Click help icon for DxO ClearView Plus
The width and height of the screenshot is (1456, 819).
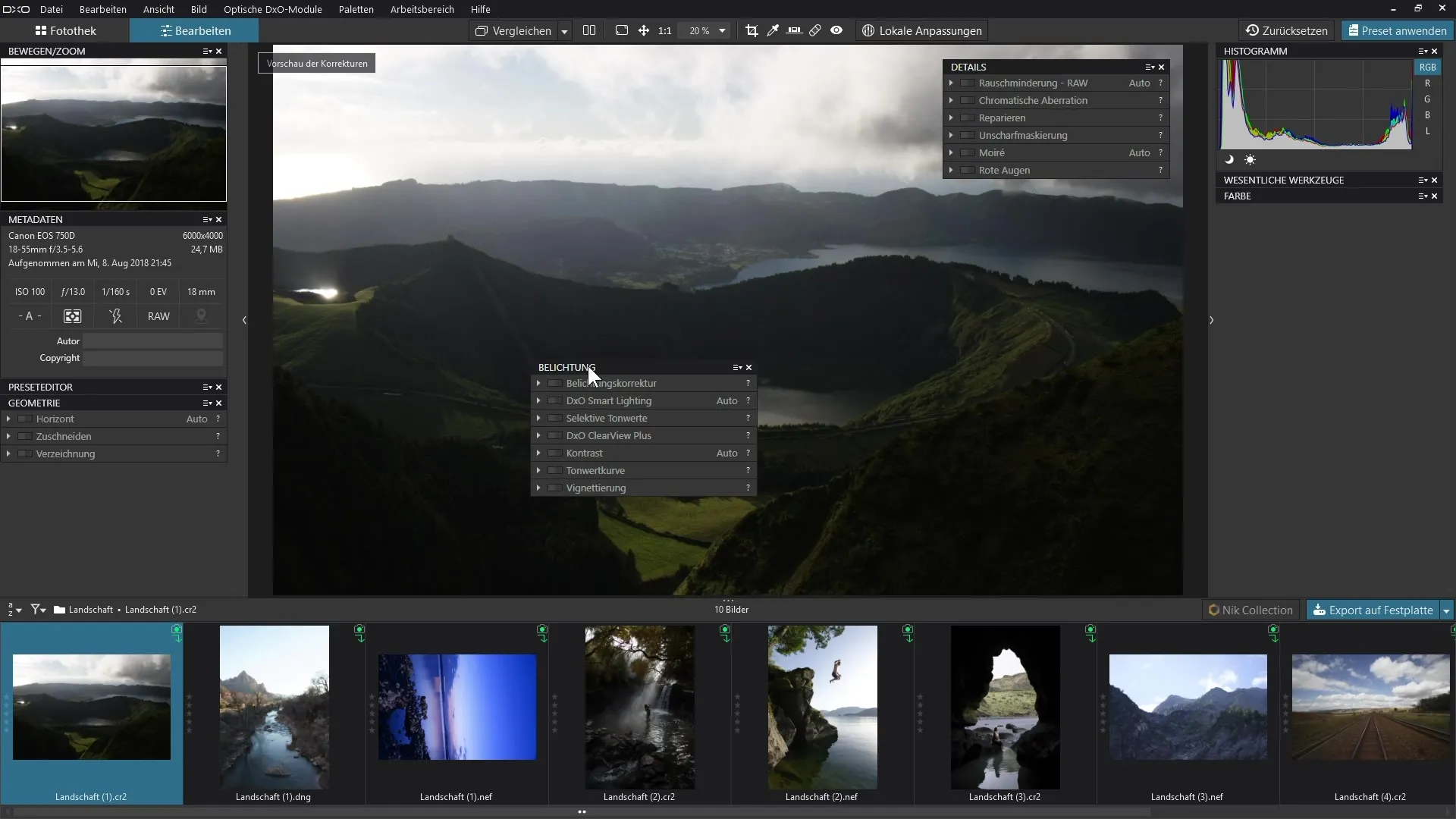click(x=748, y=435)
